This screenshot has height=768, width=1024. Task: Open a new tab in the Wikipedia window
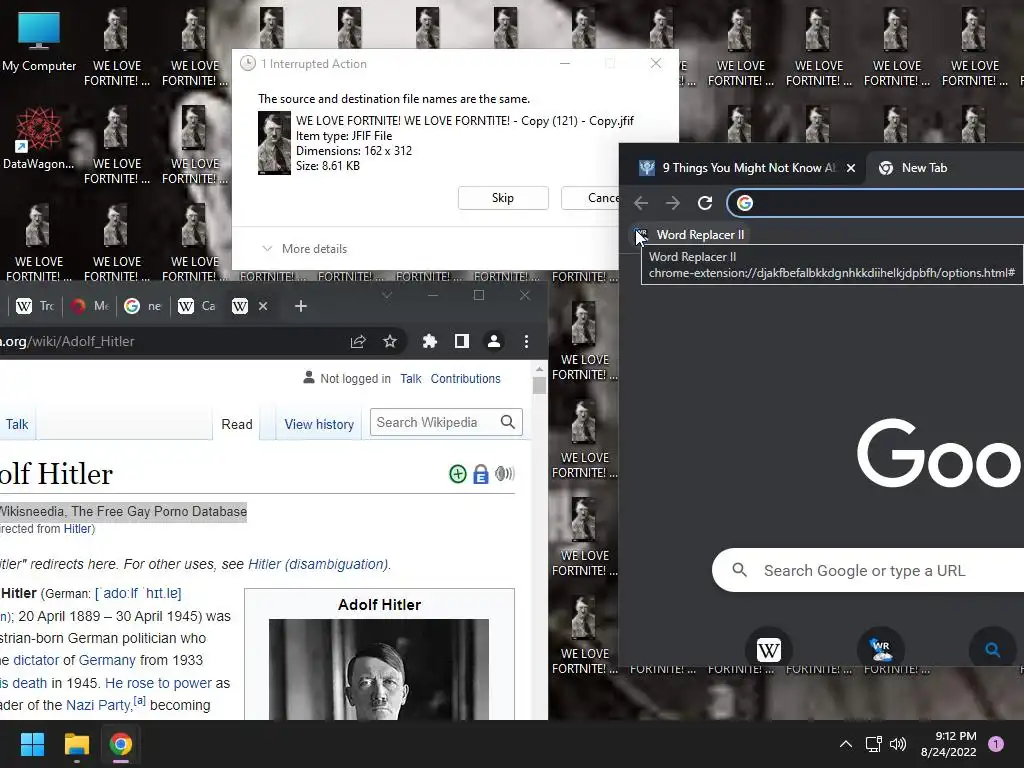coord(300,306)
